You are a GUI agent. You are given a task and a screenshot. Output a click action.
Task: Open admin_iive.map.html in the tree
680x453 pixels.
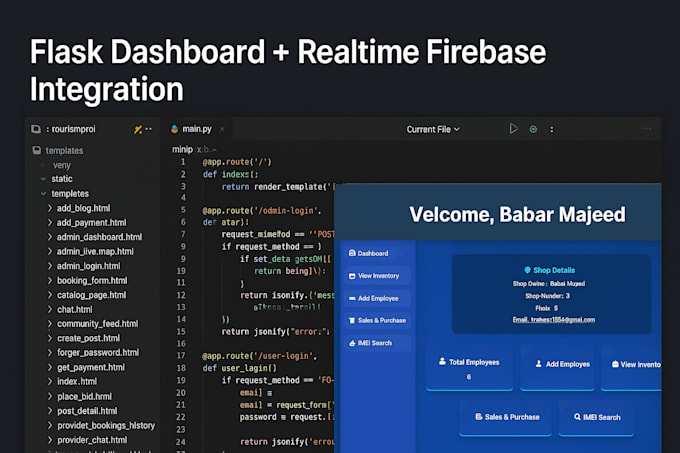pos(95,251)
